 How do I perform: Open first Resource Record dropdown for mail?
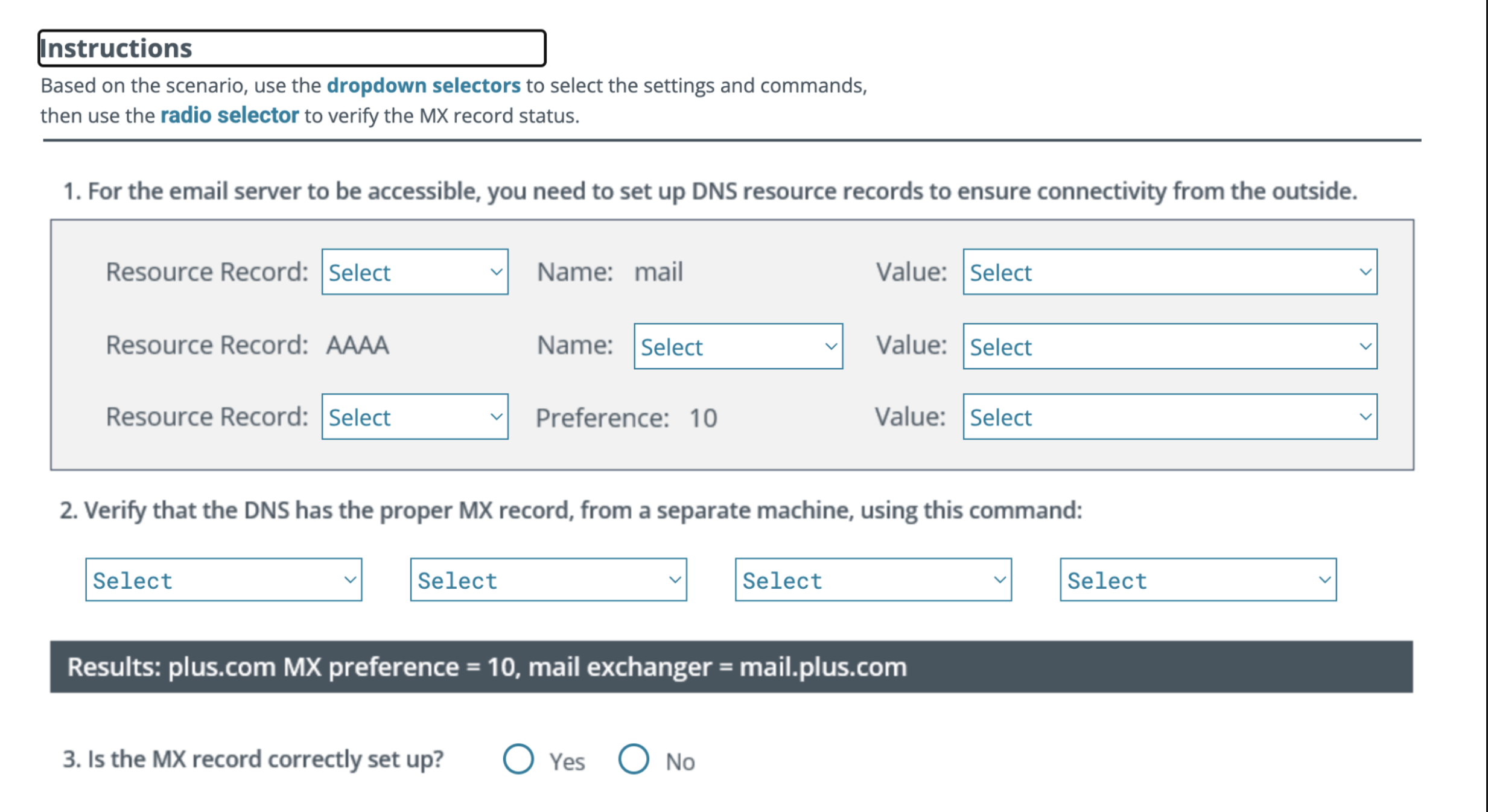point(415,272)
